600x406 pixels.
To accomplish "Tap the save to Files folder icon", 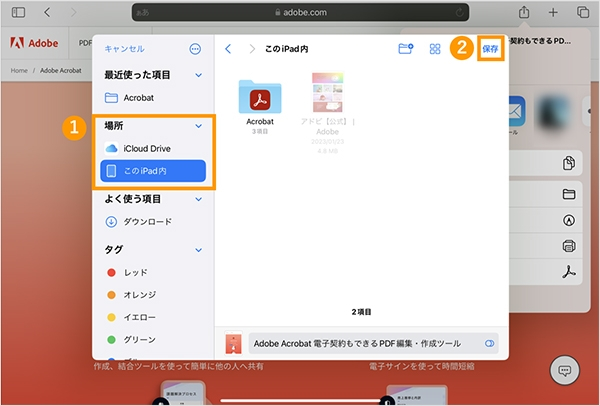I will click(x=569, y=194).
